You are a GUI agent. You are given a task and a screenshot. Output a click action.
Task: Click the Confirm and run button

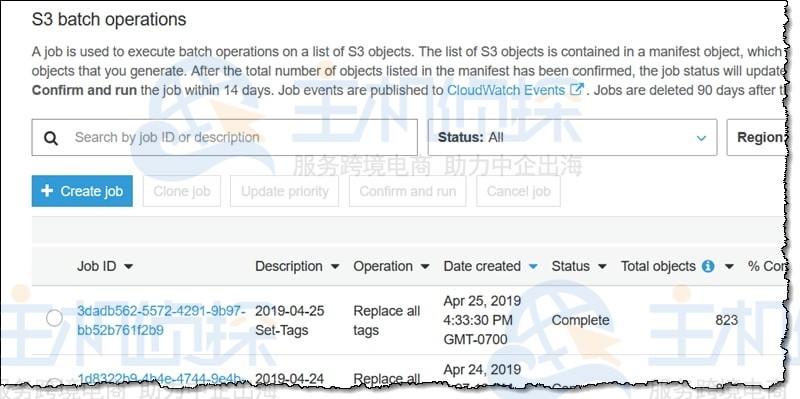tap(408, 191)
